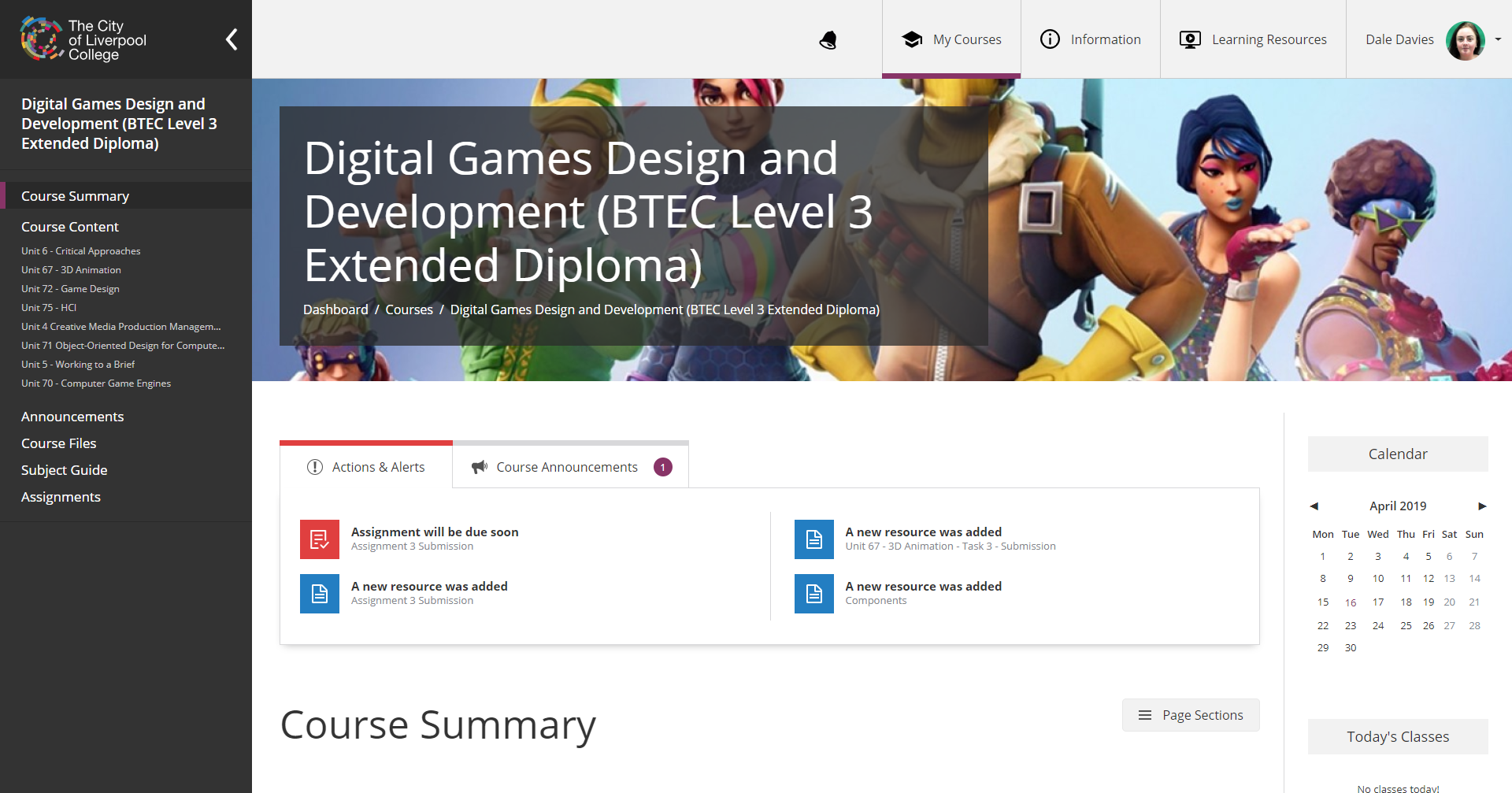The width and height of the screenshot is (1512, 793).
Task: Go to previous month in calendar
Action: point(1314,506)
